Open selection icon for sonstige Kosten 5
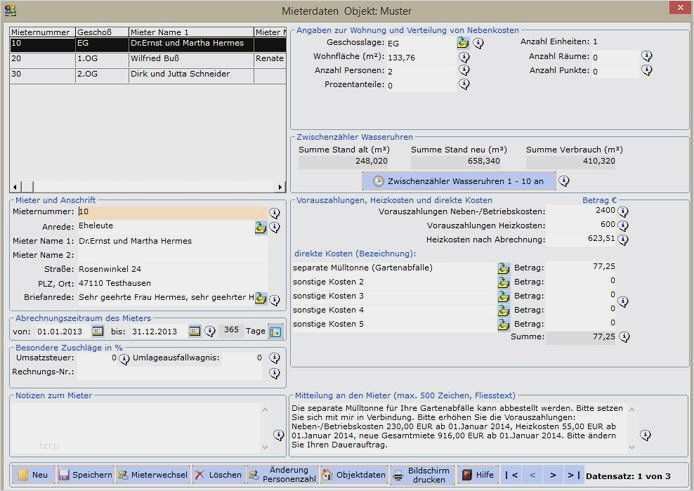 pos(503,325)
